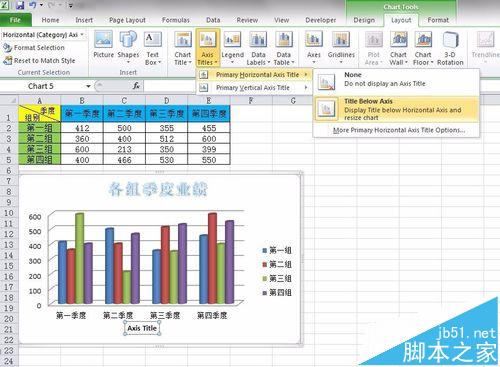
Task: Open Chart Floor options
Action: [x=423, y=47]
